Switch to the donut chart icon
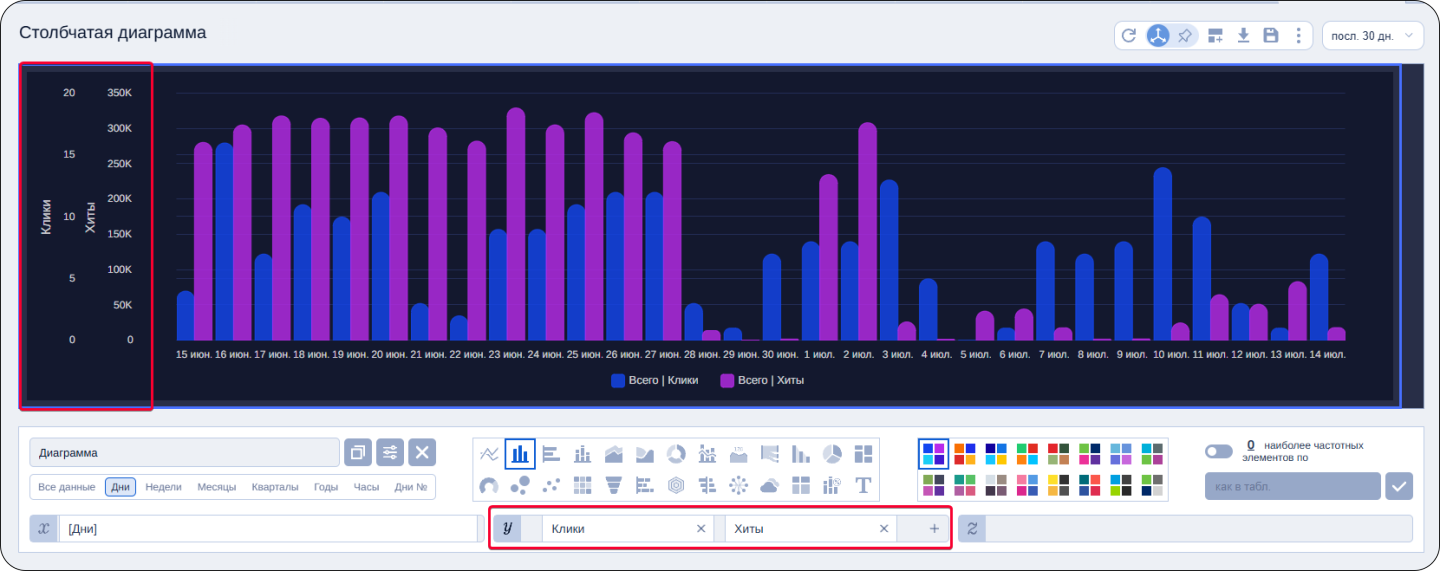 click(x=676, y=454)
